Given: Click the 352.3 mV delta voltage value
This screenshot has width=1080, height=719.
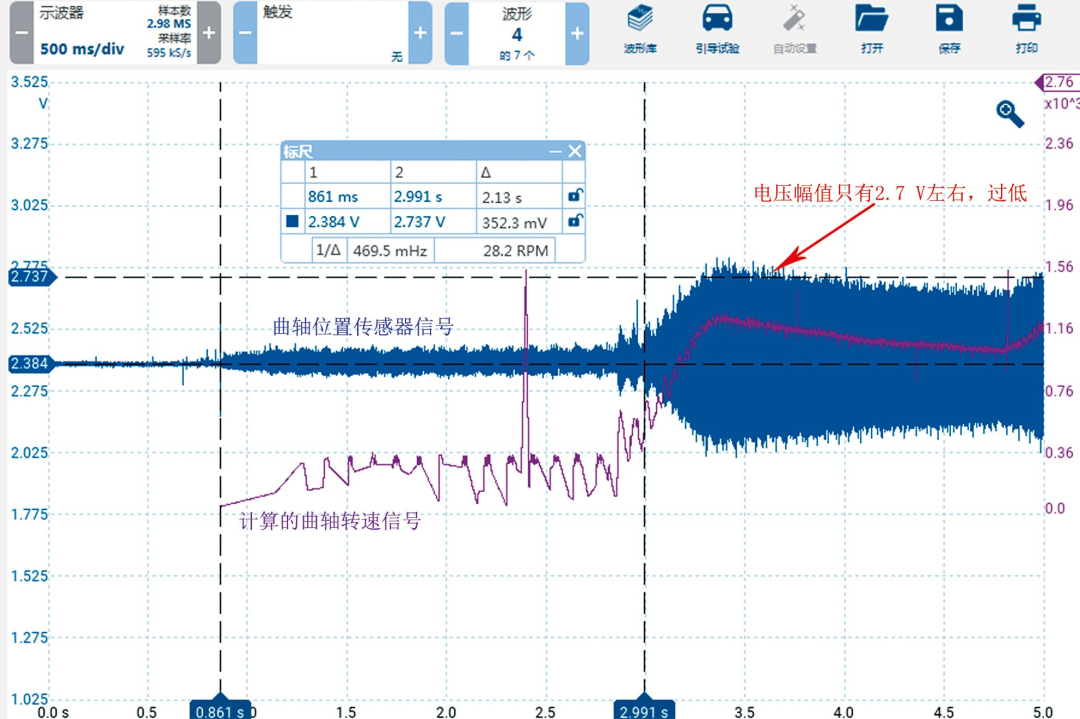Looking at the screenshot, I should (515, 222).
